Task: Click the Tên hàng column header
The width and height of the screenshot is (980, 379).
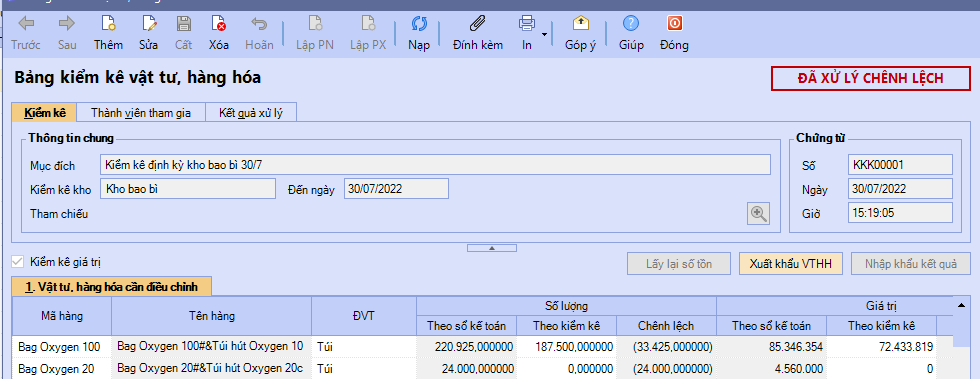Action: tap(211, 316)
